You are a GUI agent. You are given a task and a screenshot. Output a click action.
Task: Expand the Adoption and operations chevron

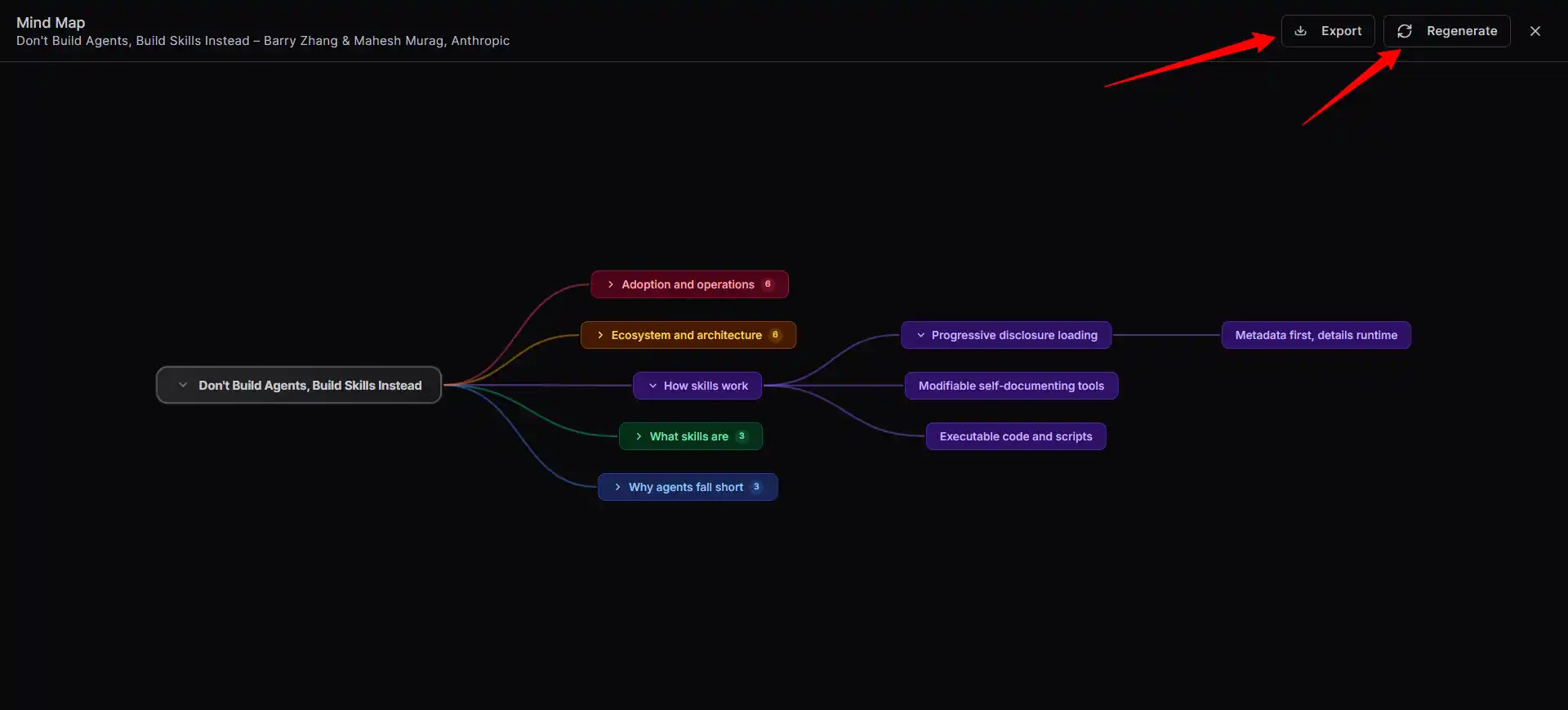(611, 284)
